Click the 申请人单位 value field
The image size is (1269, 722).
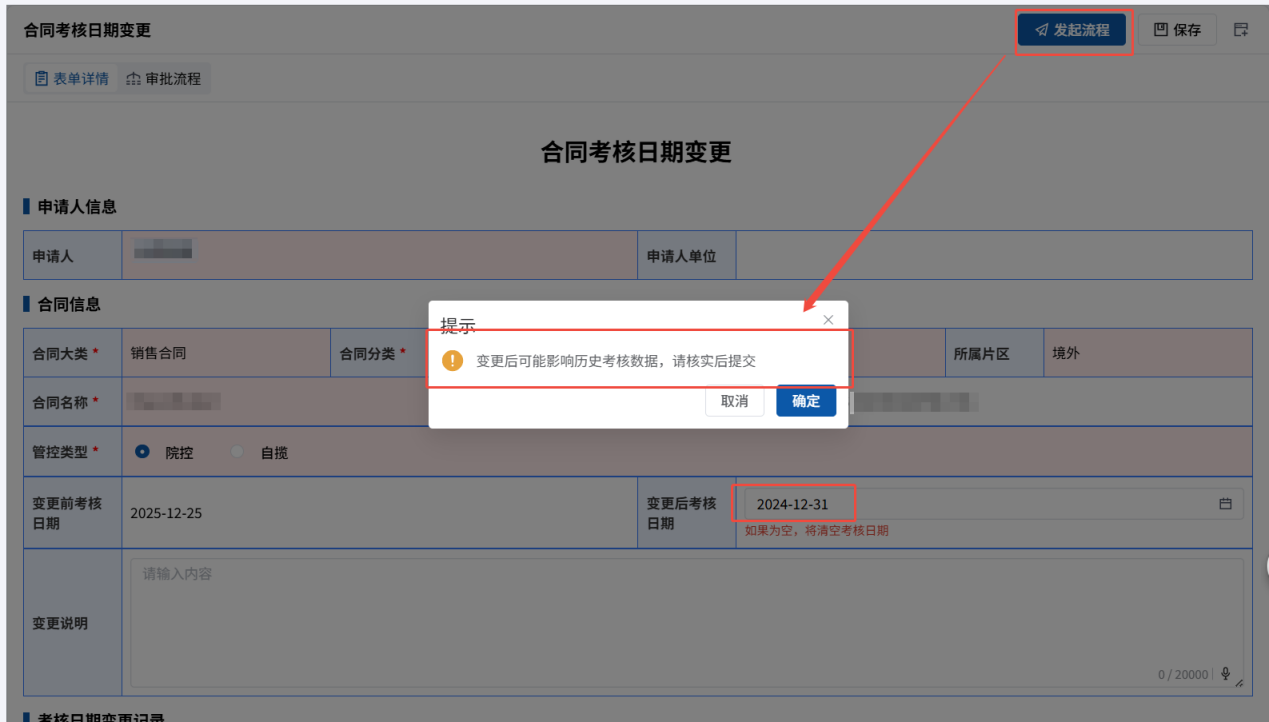tap(993, 256)
